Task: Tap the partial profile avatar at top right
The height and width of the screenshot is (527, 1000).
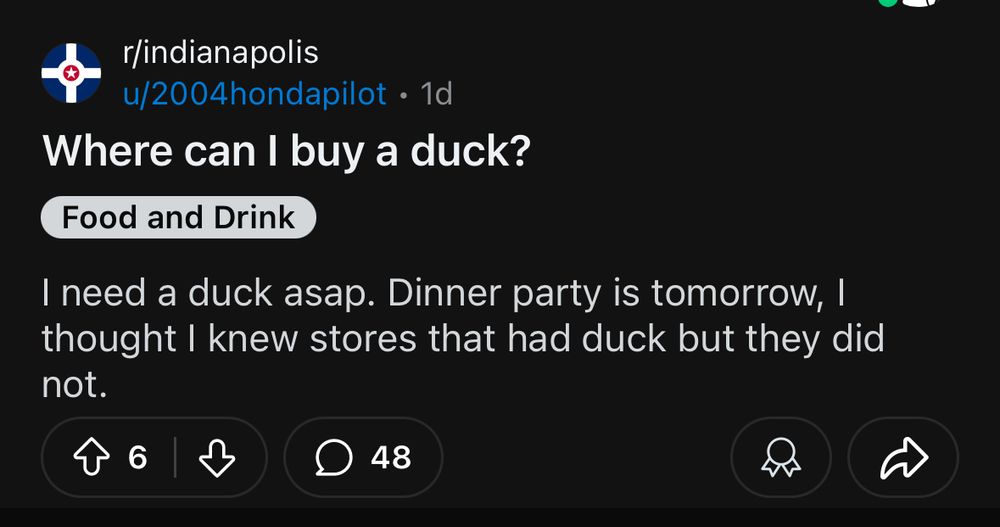Action: [x=922, y=3]
